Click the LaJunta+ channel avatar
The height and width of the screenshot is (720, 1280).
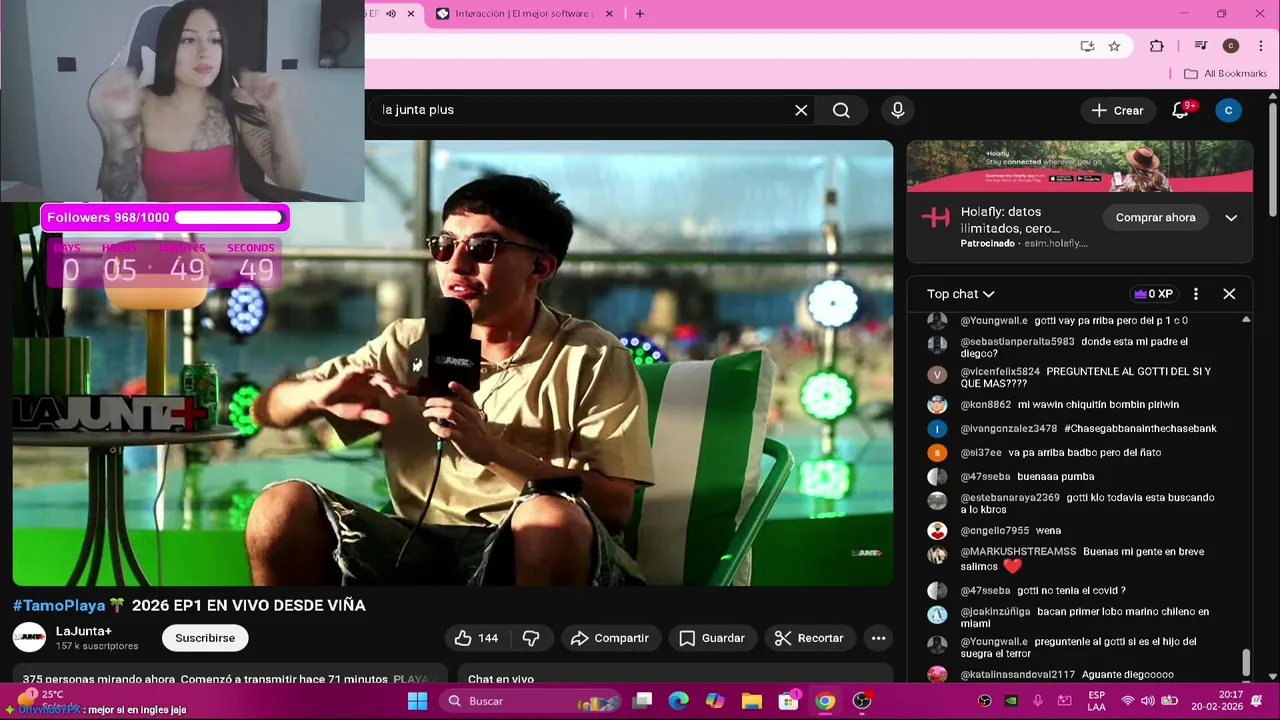[29, 637]
